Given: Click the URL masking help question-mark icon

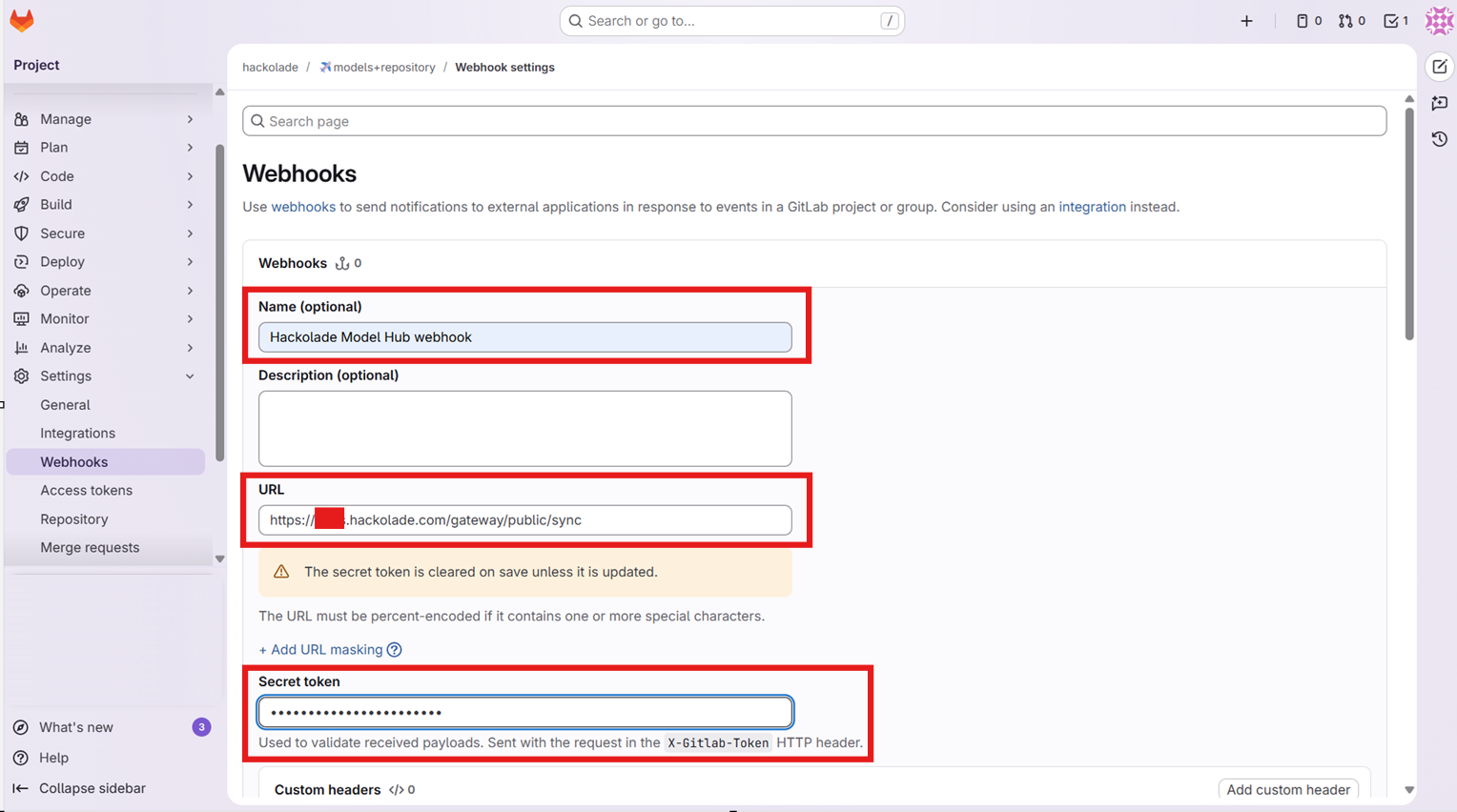Looking at the screenshot, I should pyautogui.click(x=395, y=649).
